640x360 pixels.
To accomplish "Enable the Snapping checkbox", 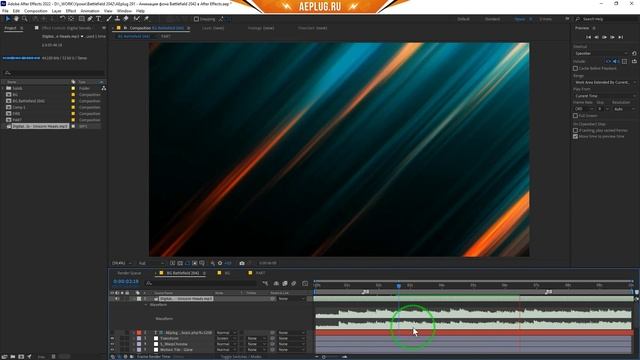I will (196, 19).
